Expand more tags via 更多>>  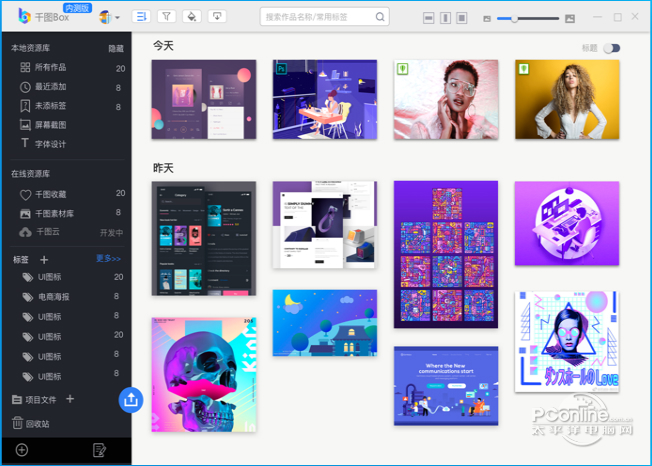tap(108, 259)
